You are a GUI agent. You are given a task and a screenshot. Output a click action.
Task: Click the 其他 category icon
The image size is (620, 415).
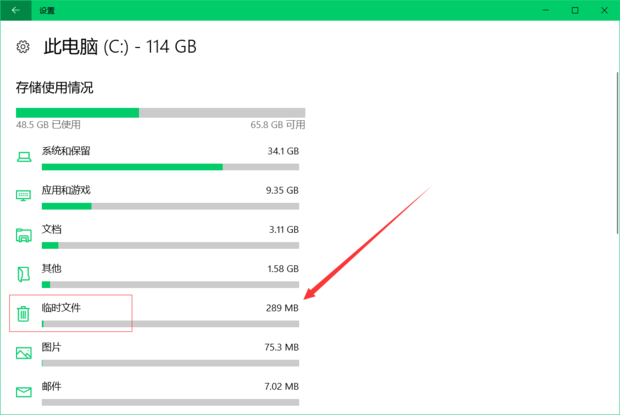[x=24, y=274]
